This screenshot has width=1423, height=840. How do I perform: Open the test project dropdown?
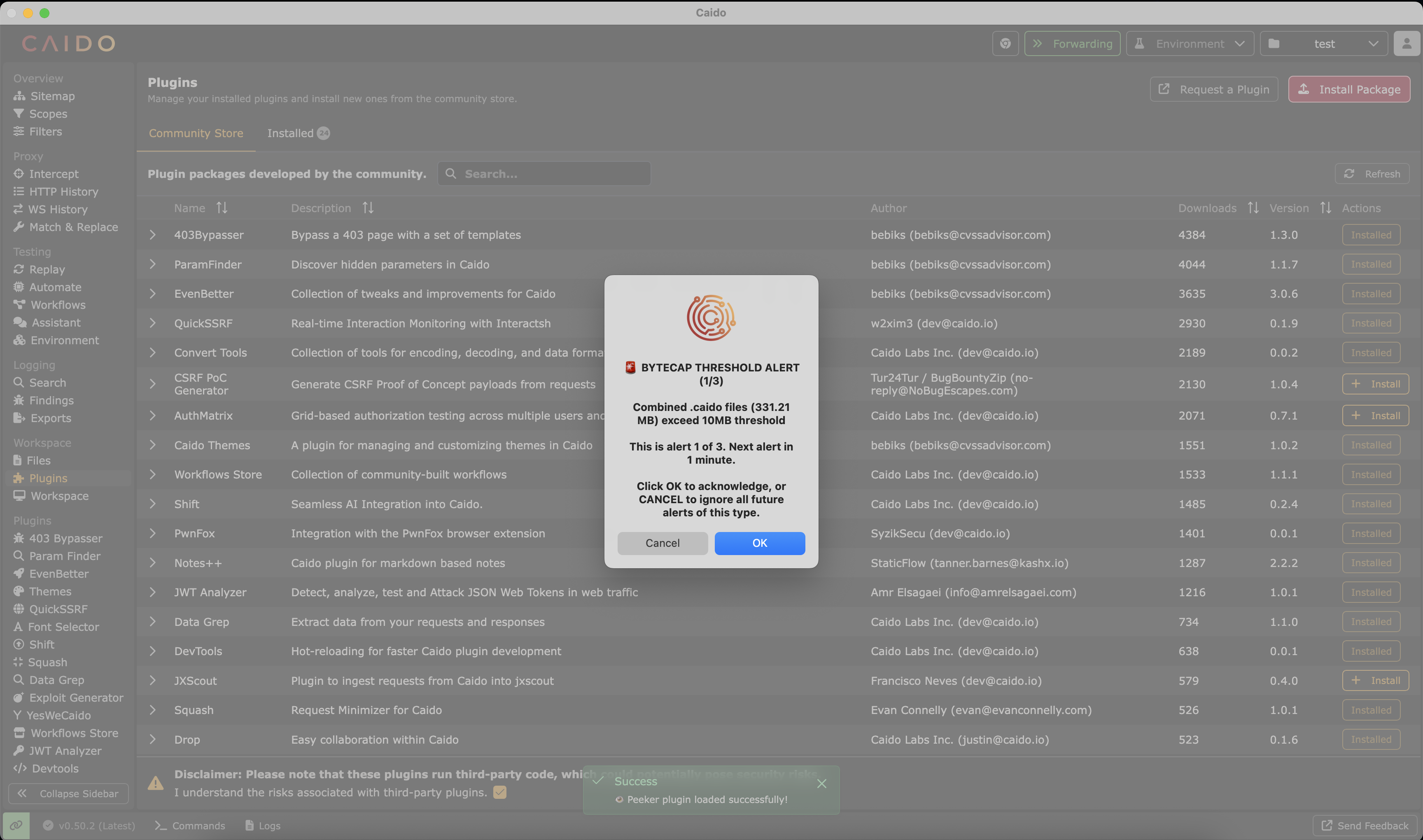(1324, 44)
